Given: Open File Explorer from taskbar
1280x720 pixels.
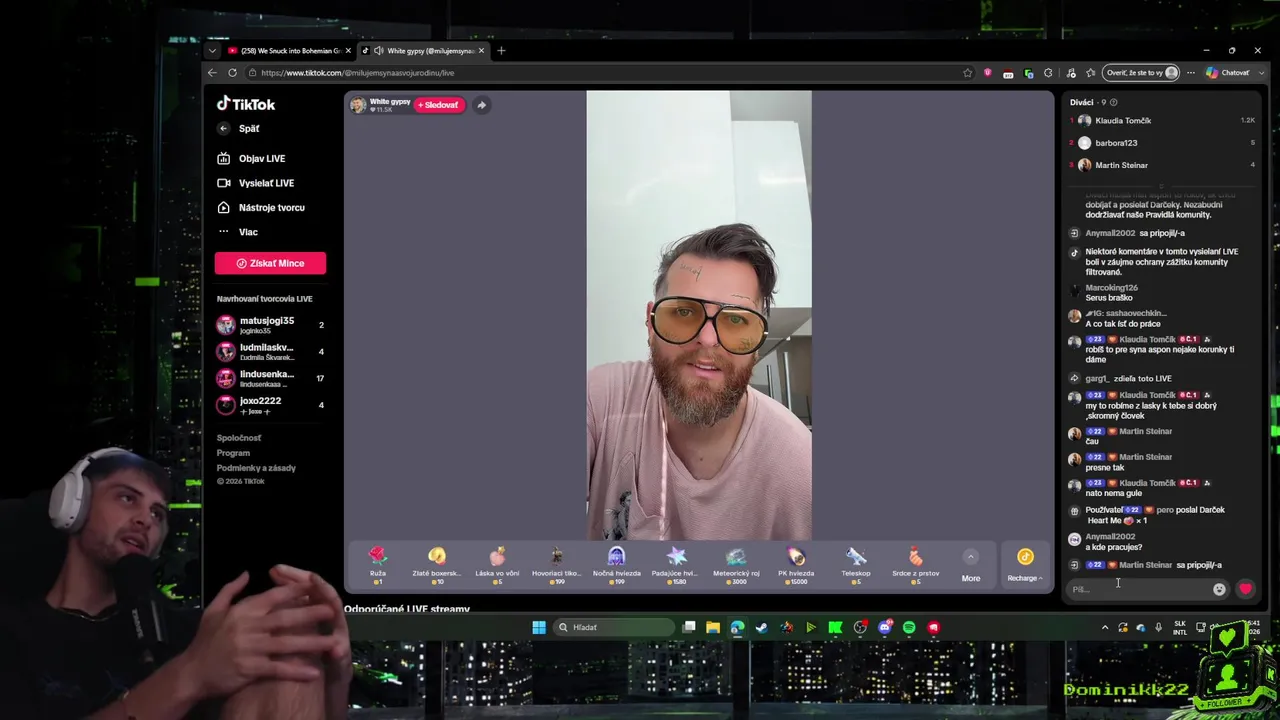Looking at the screenshot, I should pyautogui.click(x=713, y=627).
